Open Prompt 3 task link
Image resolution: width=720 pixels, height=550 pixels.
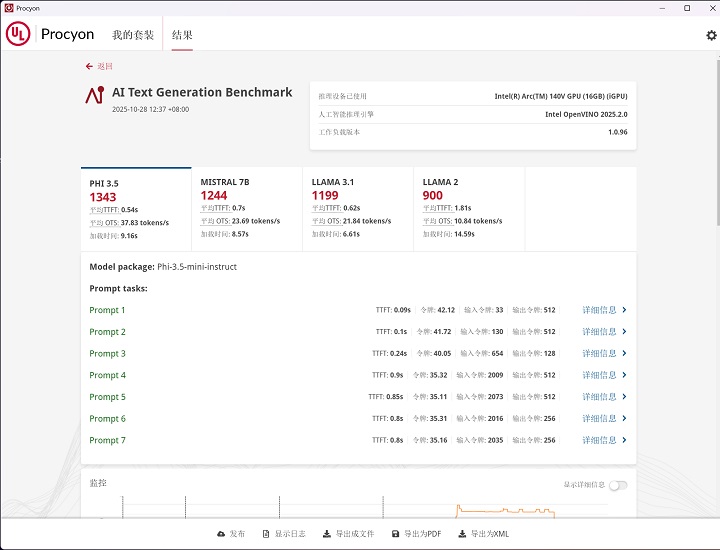coord(107,353)
